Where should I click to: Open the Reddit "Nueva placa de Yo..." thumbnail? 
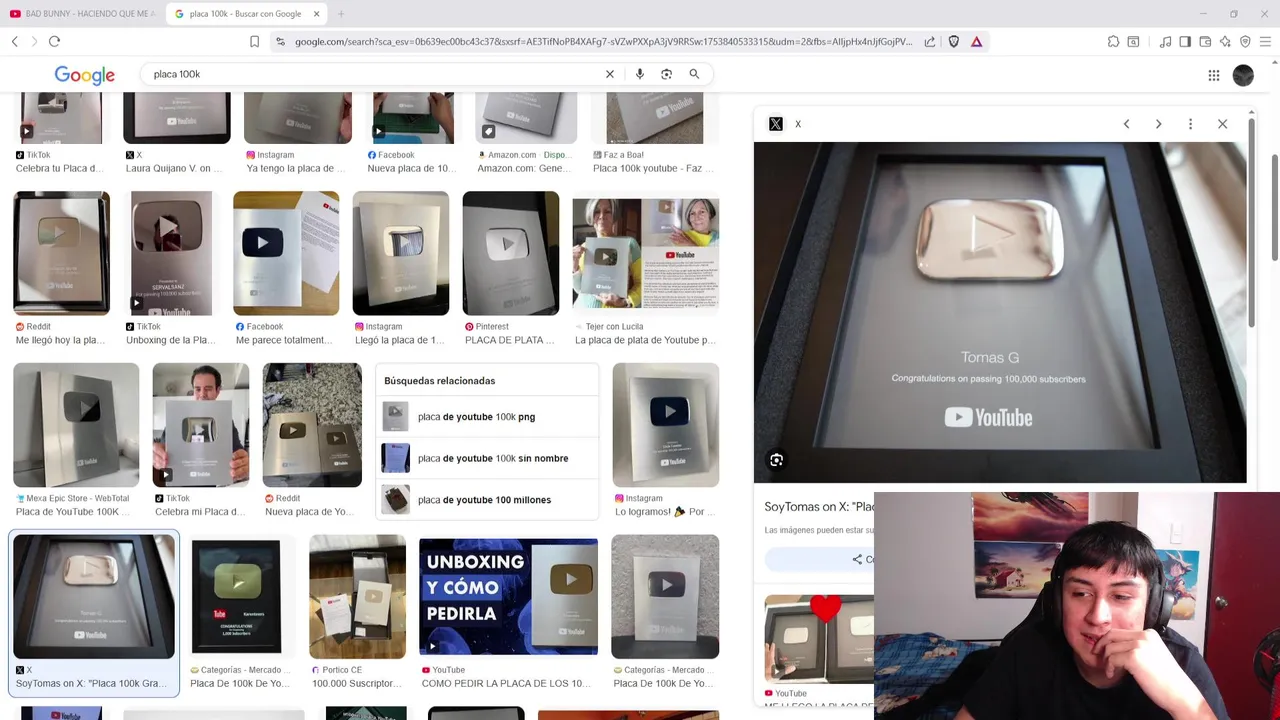coord(312,425)
